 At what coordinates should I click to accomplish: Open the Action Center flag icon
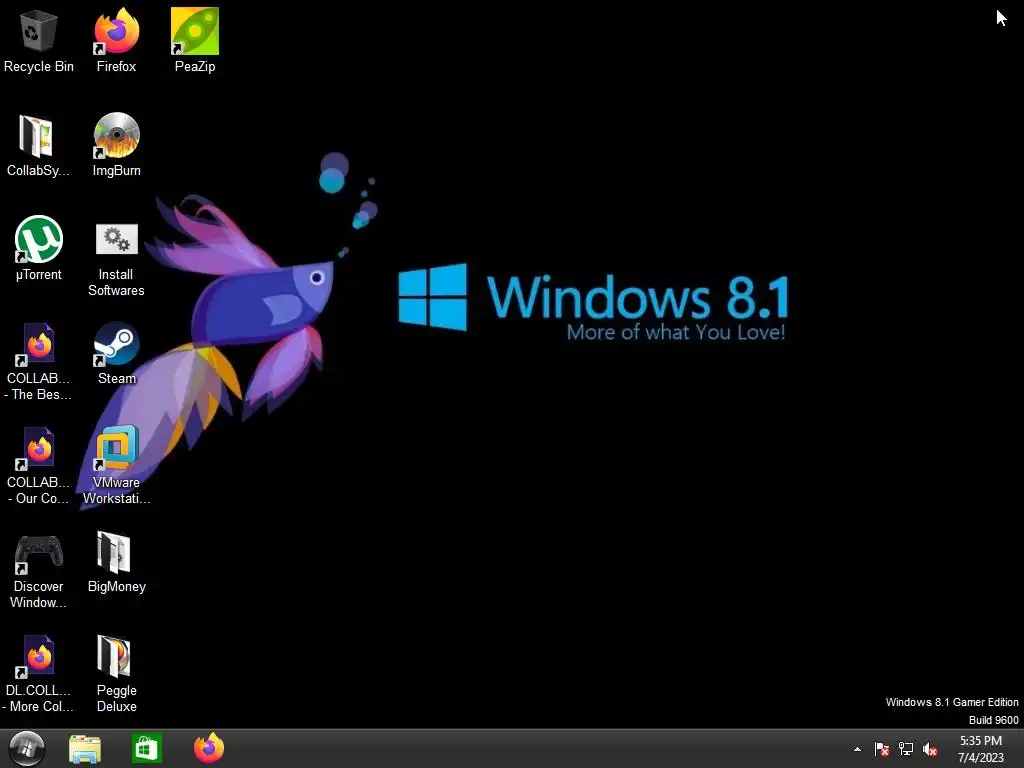tap(882, 749)
